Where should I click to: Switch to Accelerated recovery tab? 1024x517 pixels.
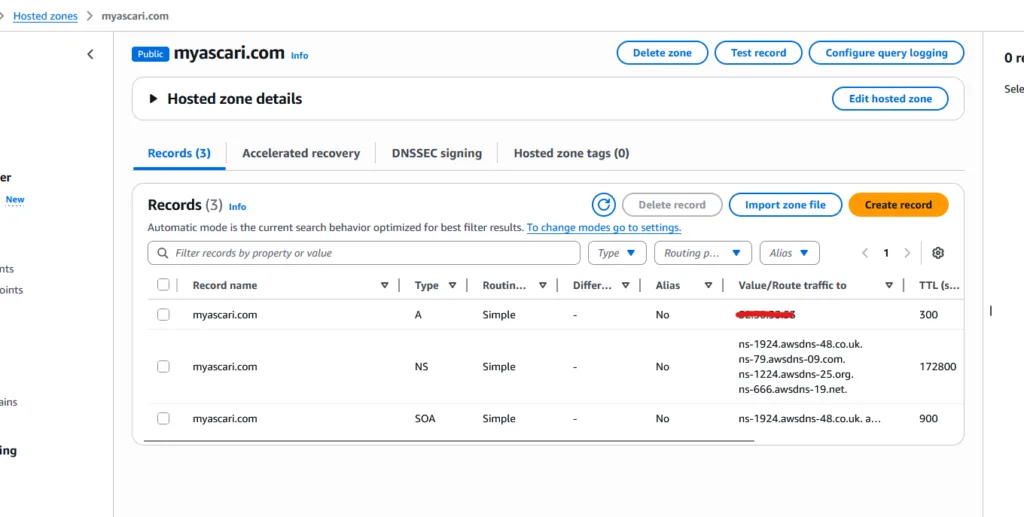pyautogui.click(x=301, y=153)
